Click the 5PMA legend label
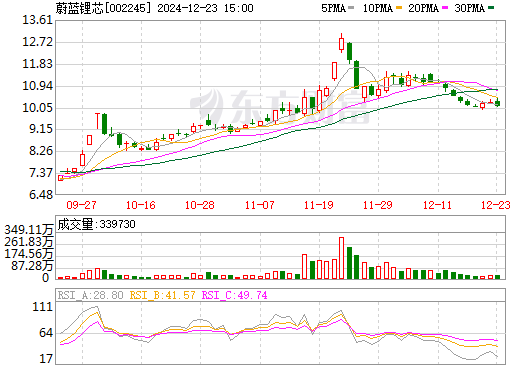This screenshot has width=520, height=365. [x=333, y=8]
